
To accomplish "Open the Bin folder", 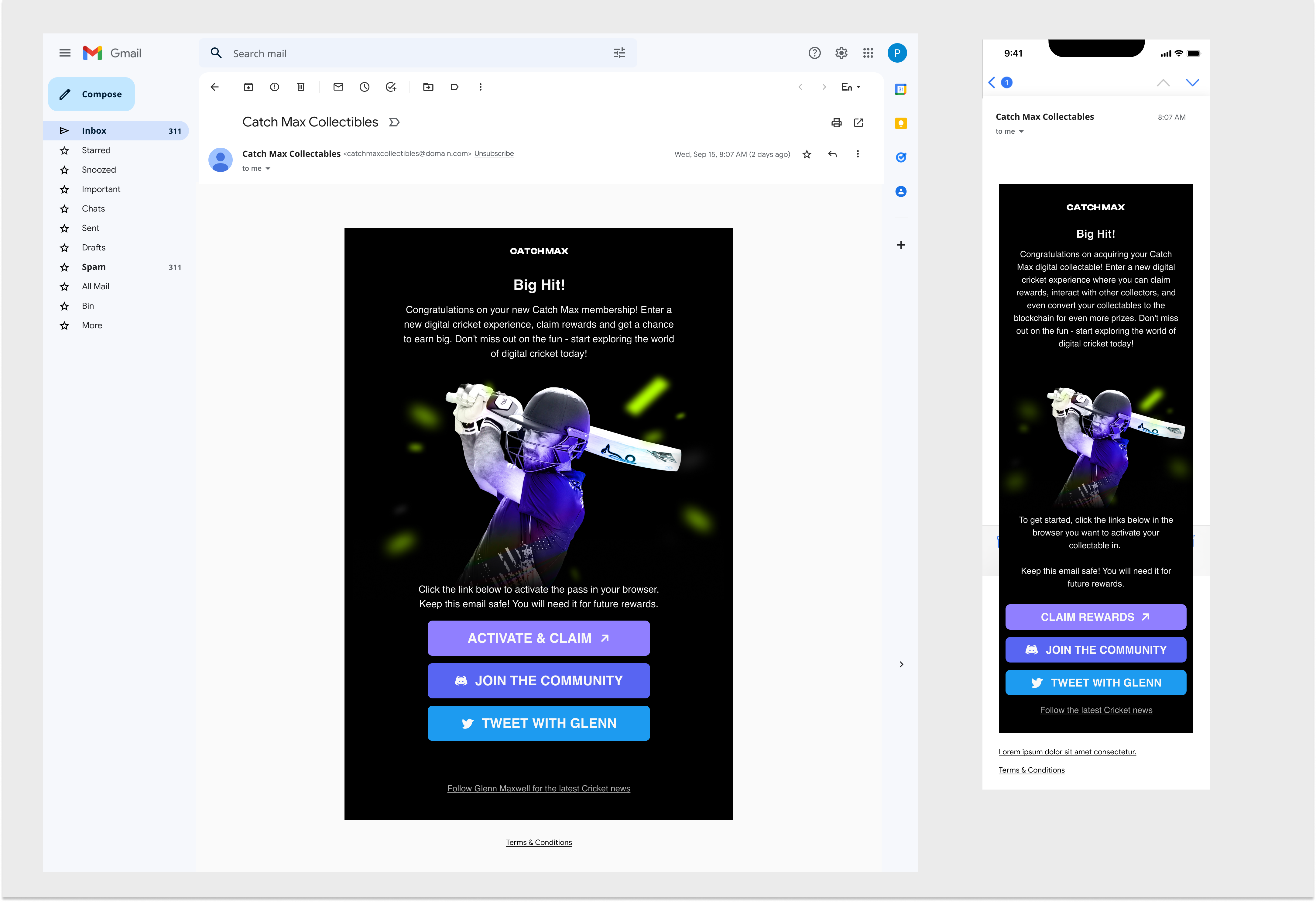I will [x=116, y=306].
